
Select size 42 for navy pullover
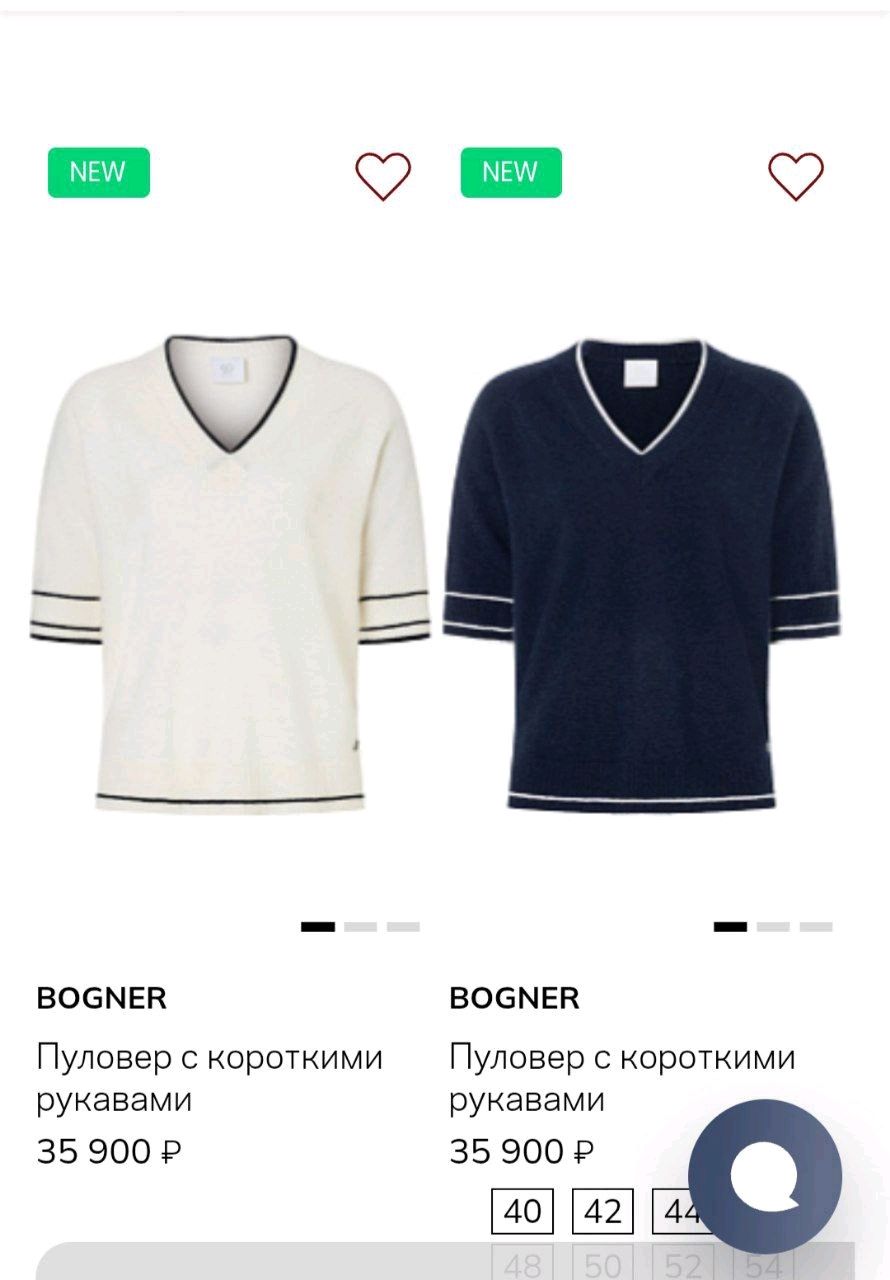[x=603, y=1212]
